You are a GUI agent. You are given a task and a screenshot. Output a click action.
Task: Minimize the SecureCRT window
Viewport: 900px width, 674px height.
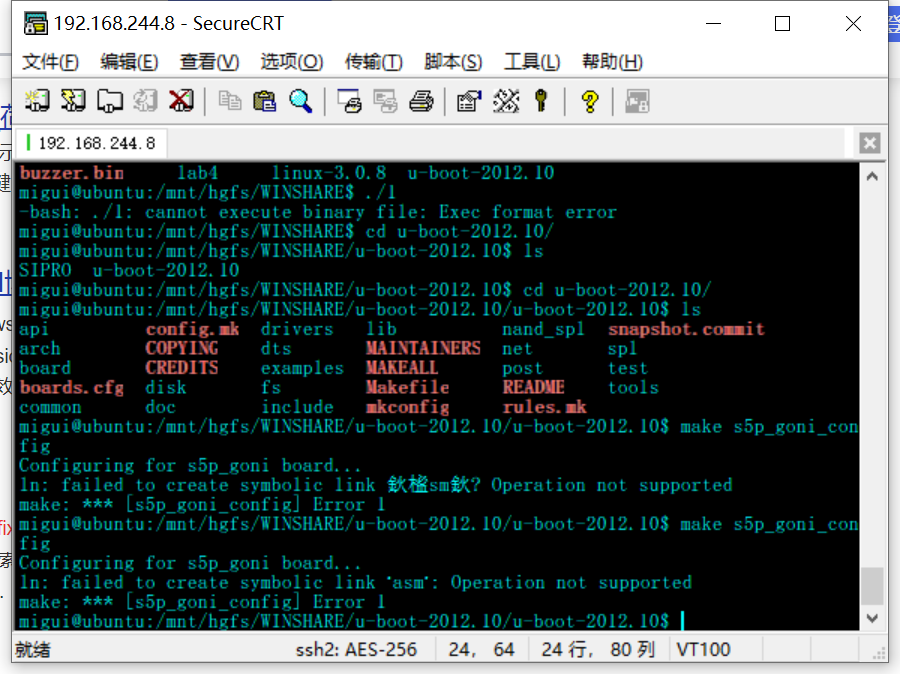(x=713, y=24)
